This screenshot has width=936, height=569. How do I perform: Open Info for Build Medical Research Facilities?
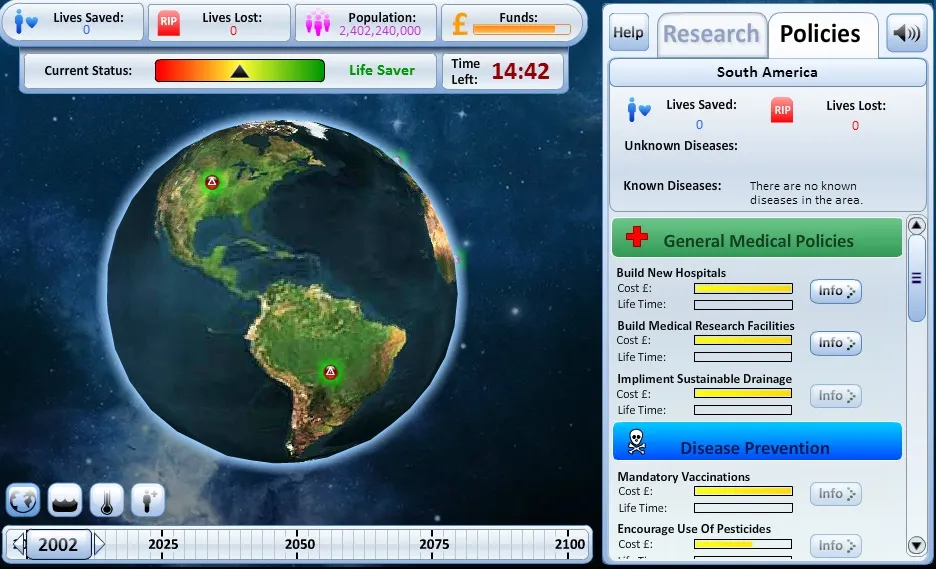click(x=836, y=343)
